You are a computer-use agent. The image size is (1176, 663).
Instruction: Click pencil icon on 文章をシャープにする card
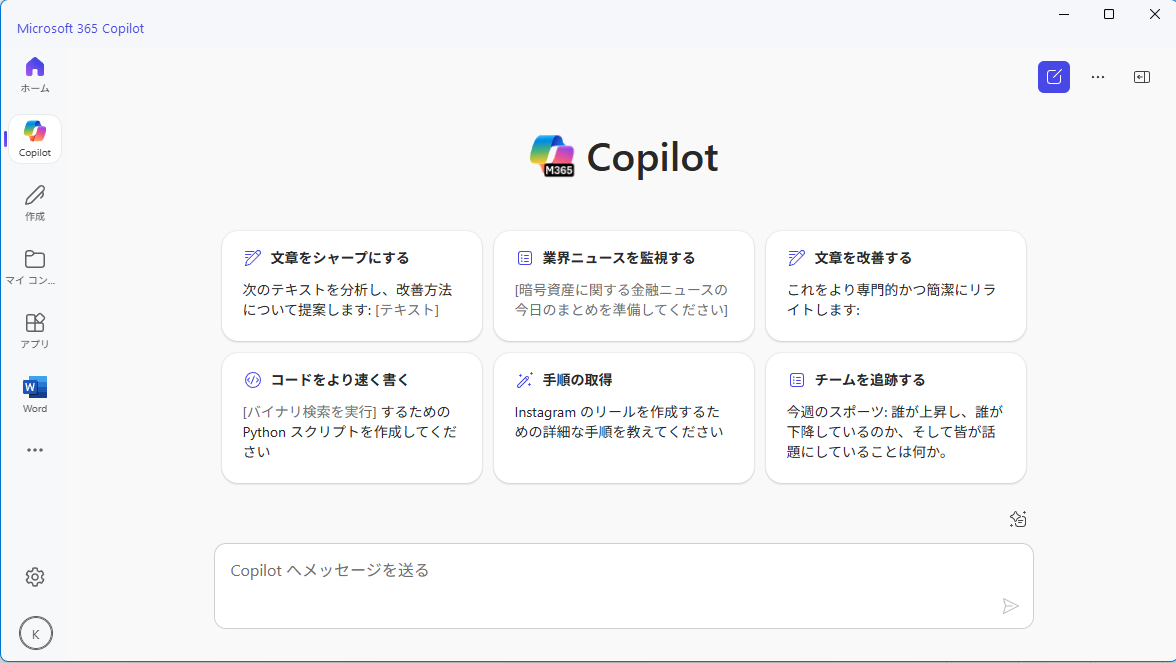[253, 258]
